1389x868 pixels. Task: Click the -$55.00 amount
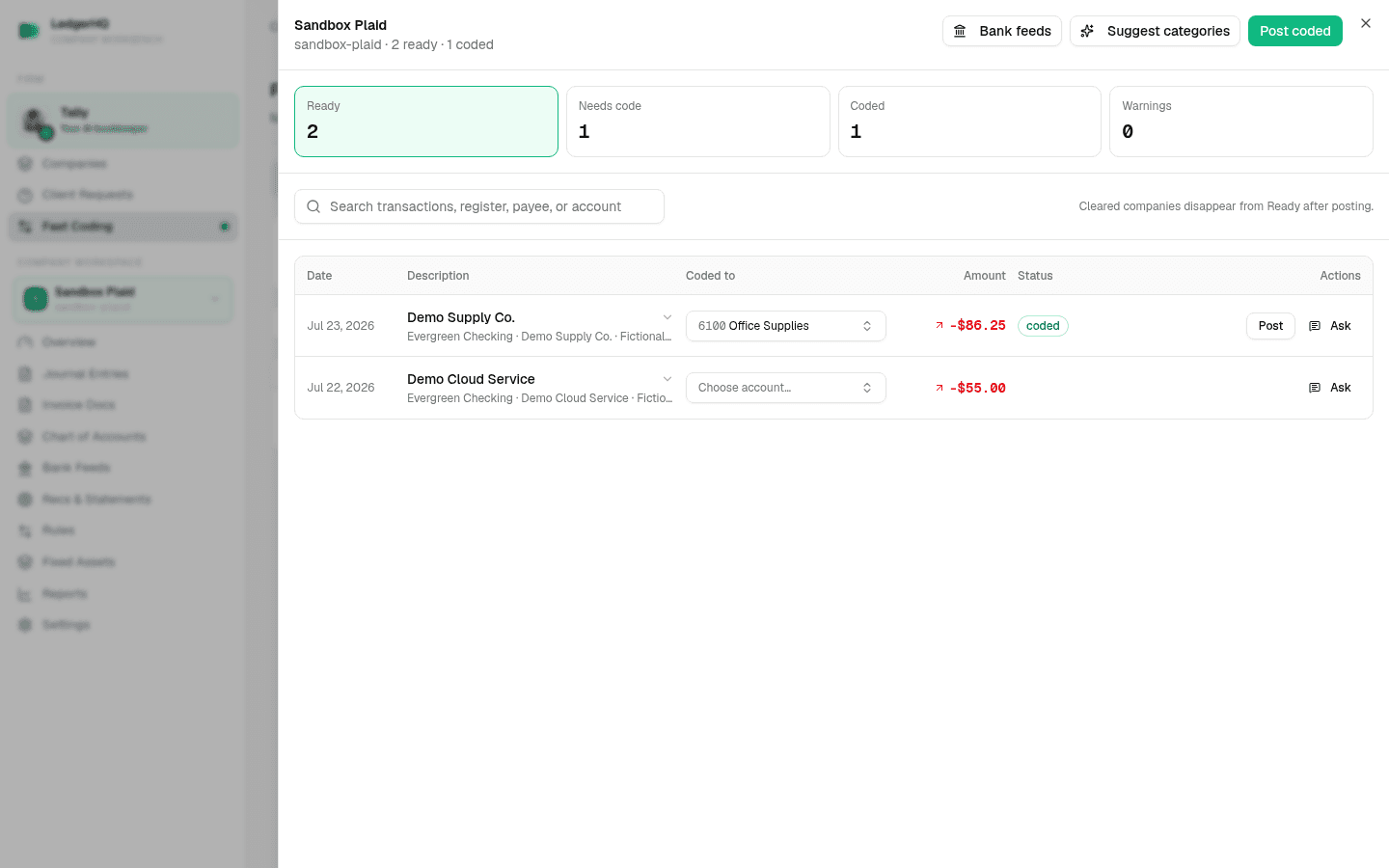[x=977, y=388]
